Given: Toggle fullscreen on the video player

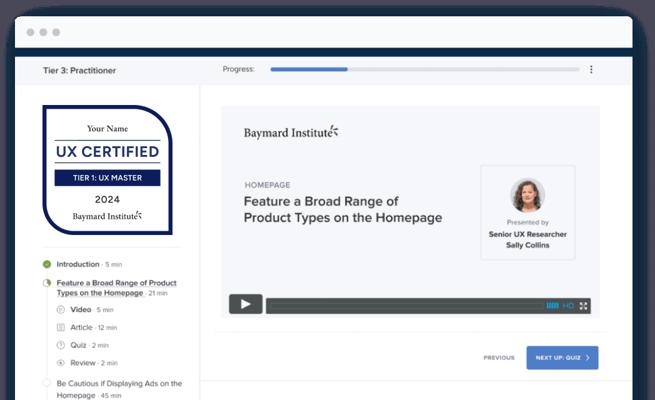Looking at the screenshot, I should click(x=583, y=306).
